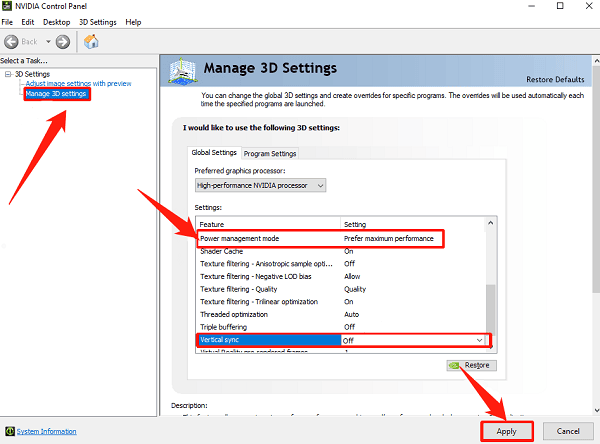Click the Apply button

[x=507, y=431]
